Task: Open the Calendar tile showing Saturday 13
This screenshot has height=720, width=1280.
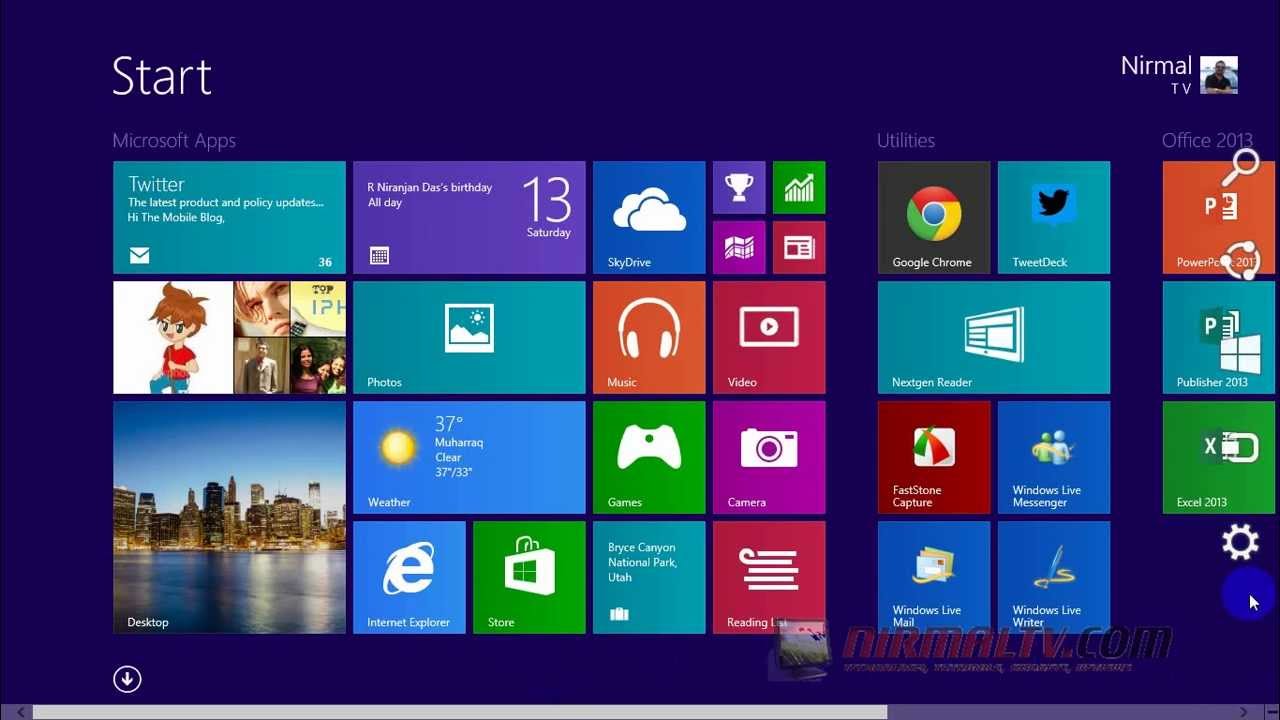Action: click(469, 217)
